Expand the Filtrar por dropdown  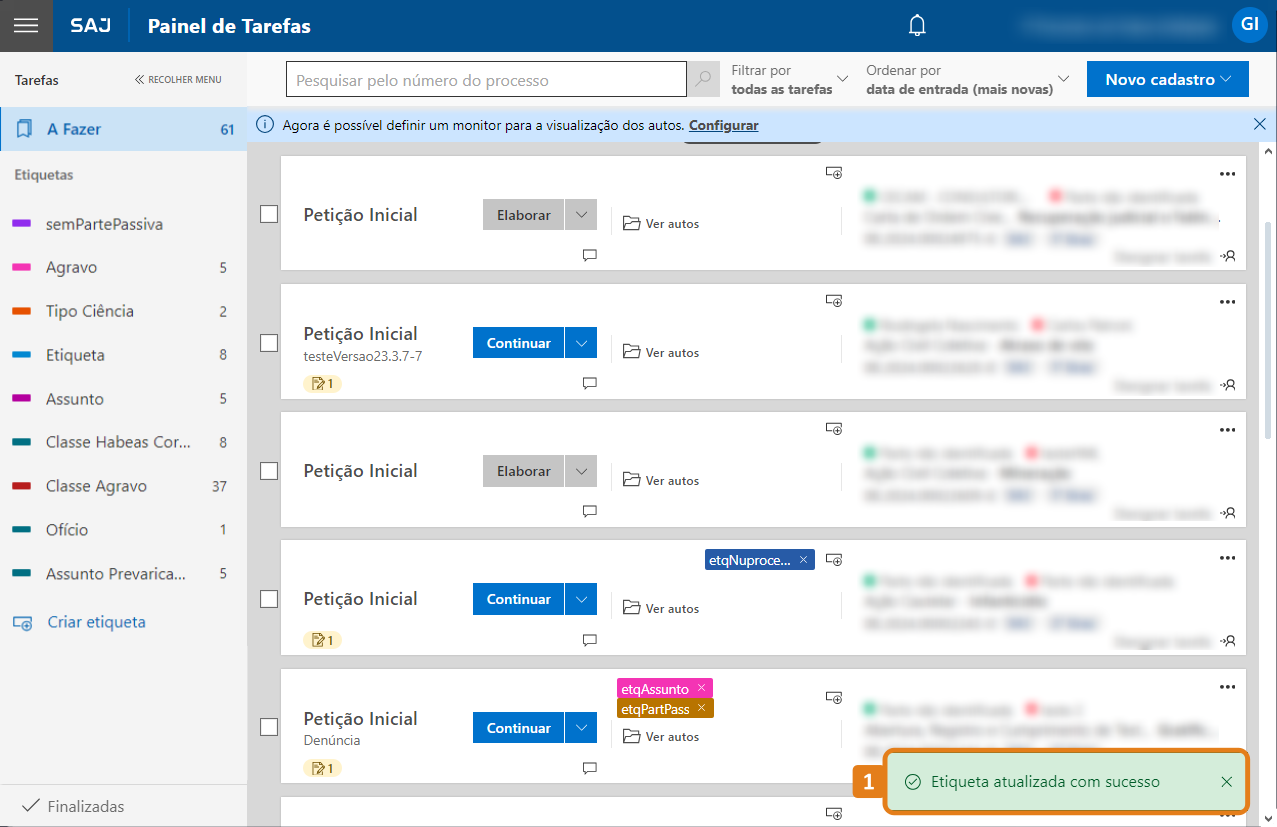point(789,79)
